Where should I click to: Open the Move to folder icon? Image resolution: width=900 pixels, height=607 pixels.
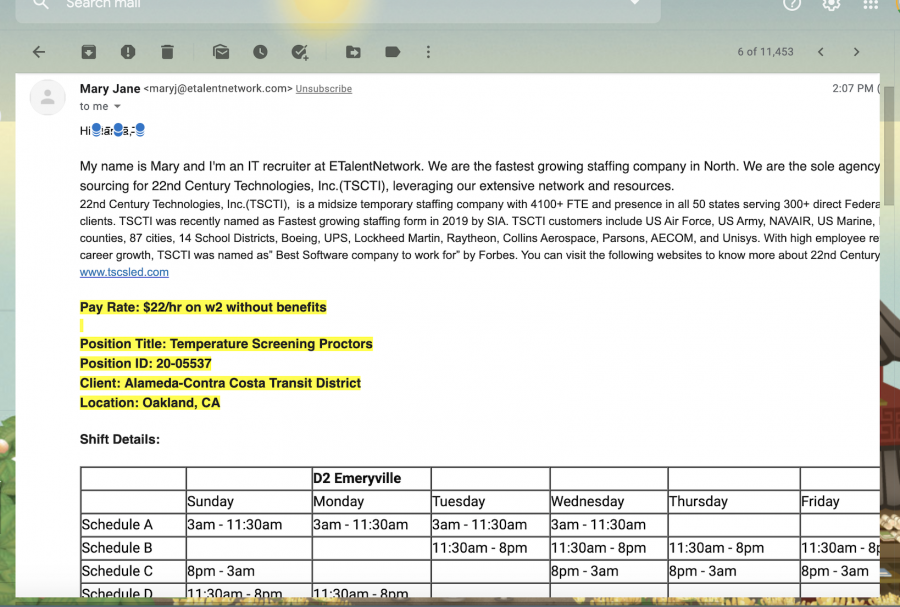click(x=353, y=52)
